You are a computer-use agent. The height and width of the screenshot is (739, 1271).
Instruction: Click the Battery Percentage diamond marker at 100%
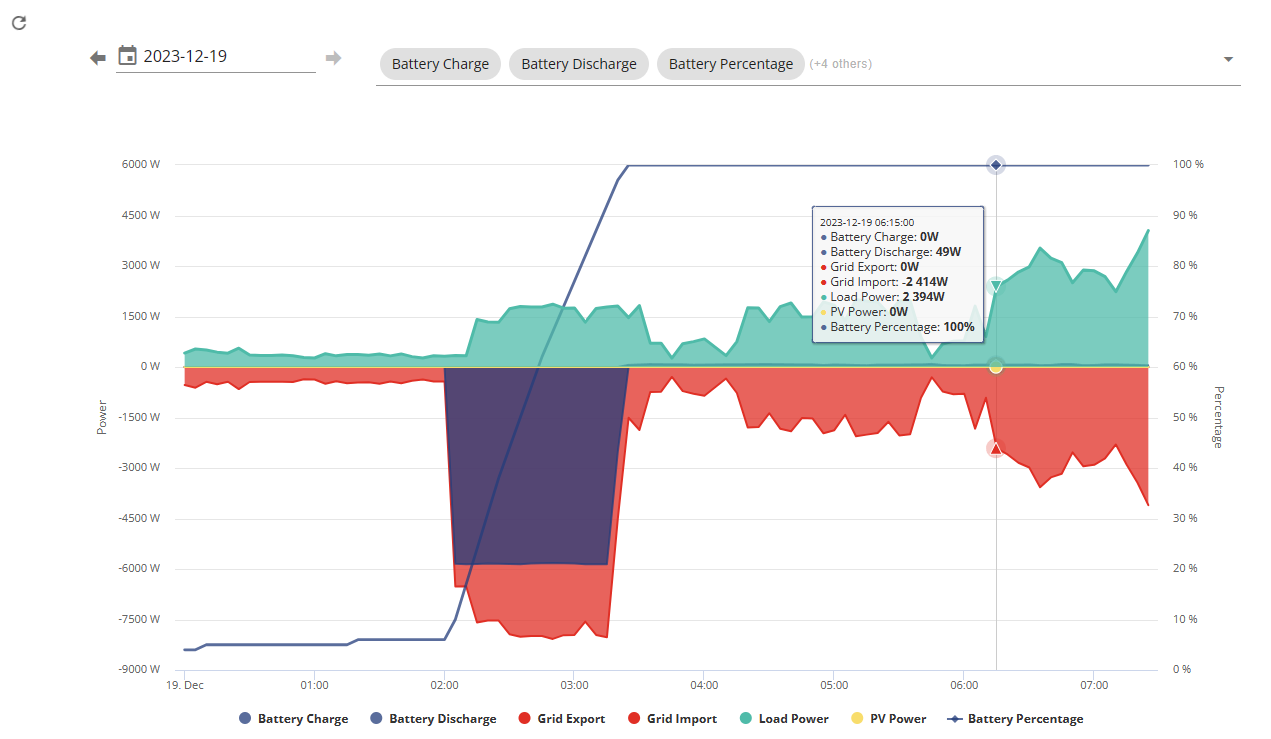point(996,165)
